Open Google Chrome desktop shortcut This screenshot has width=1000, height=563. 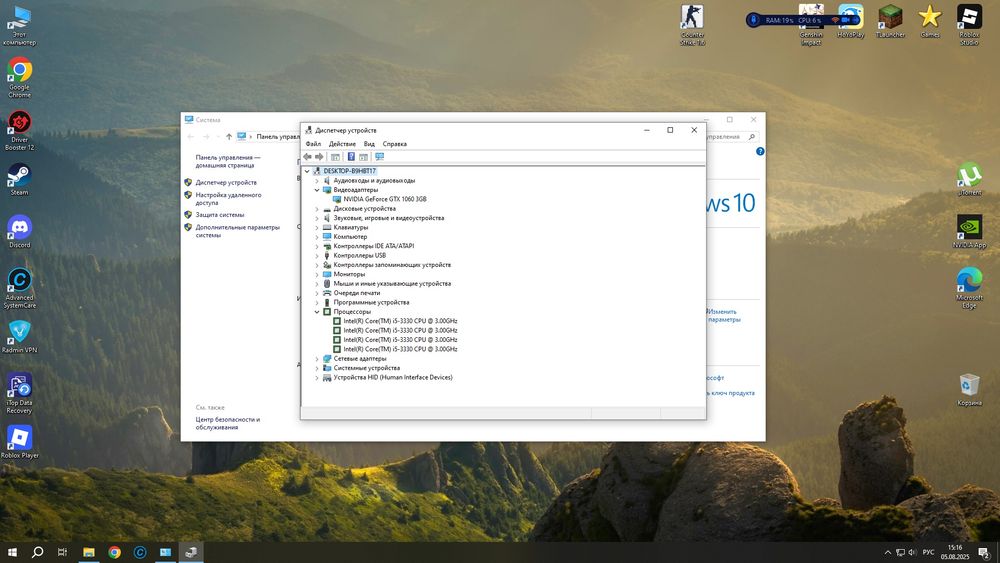click(20, 78)
